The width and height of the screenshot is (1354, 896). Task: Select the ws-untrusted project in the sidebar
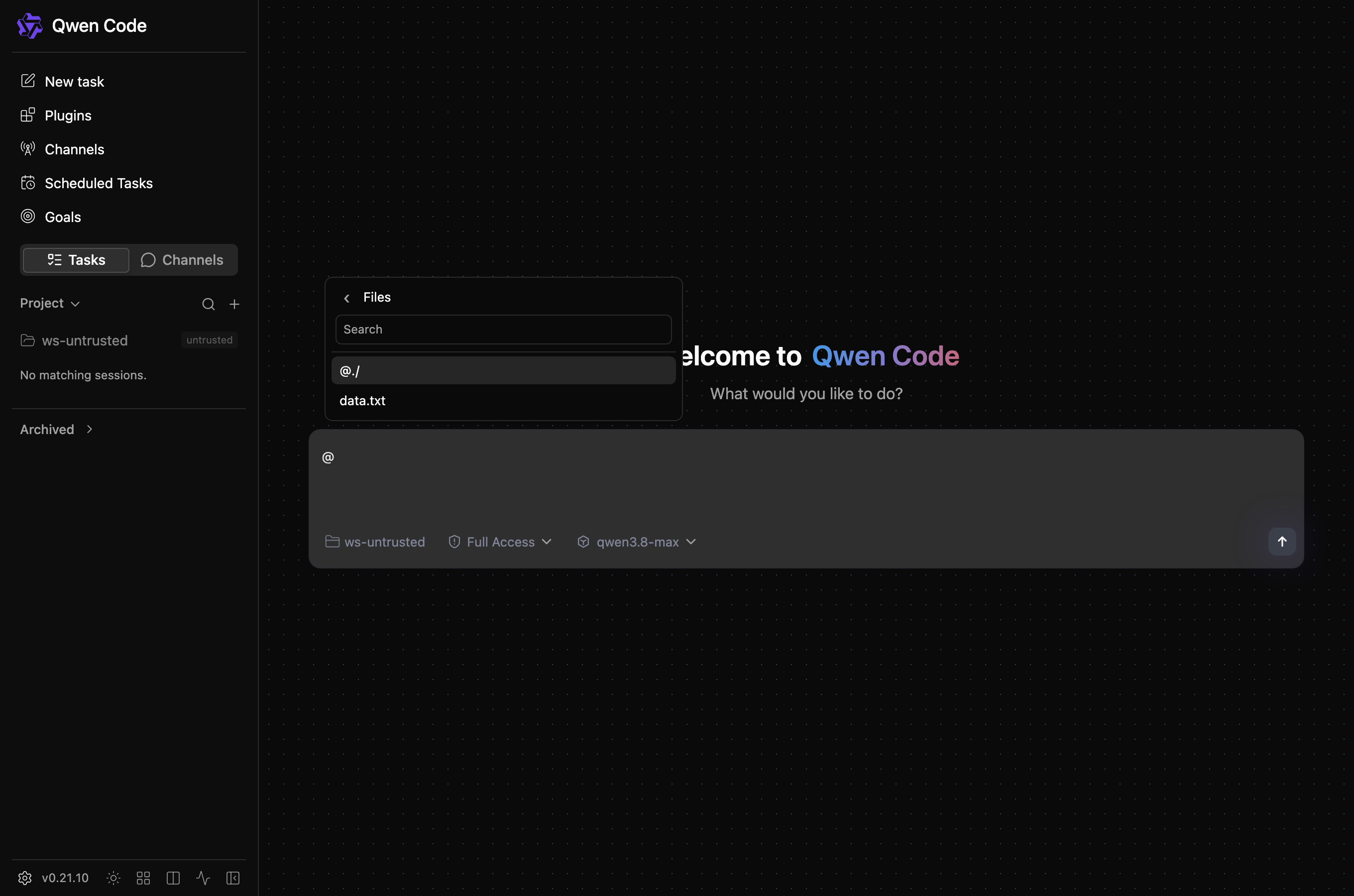click(x=85, y=340)
